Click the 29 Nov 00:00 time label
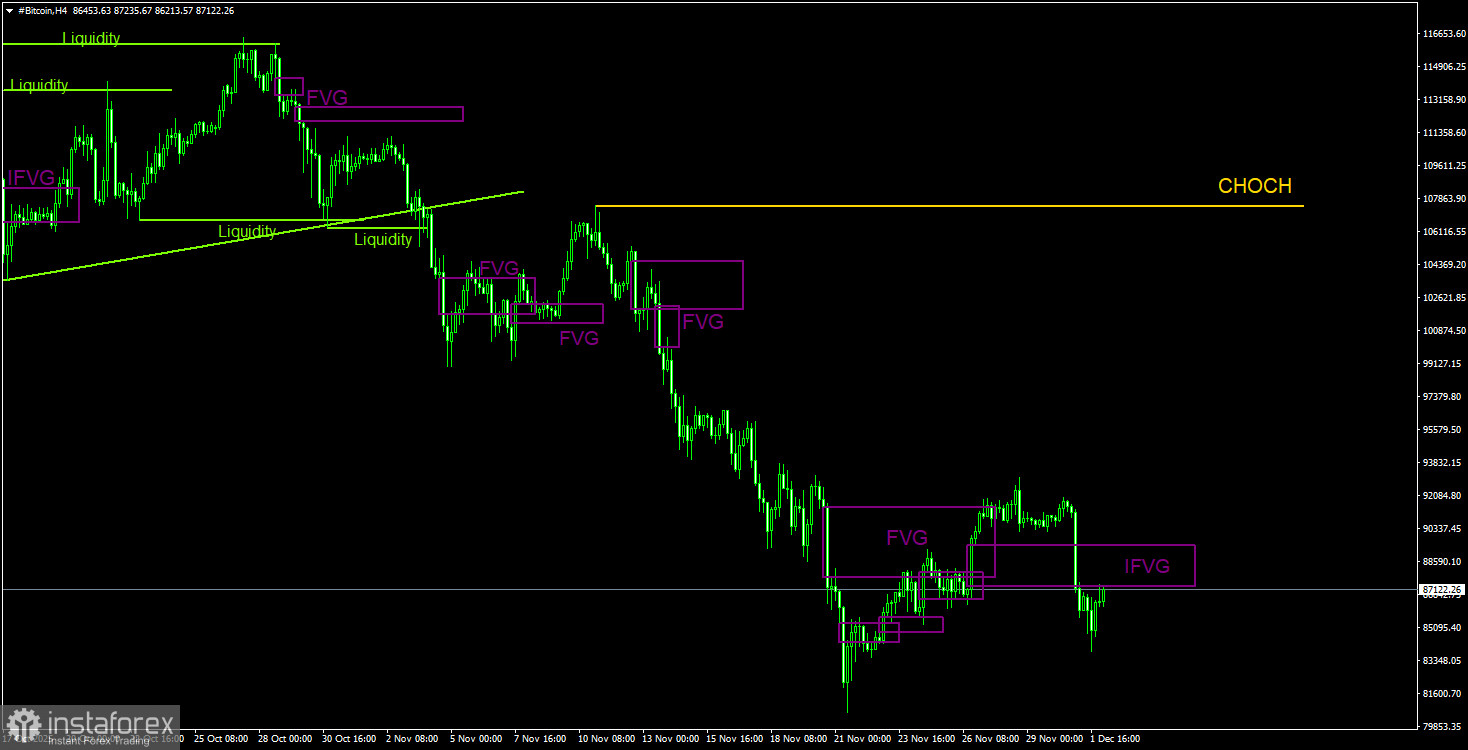1468x750 pixels. coord(1053,739)
